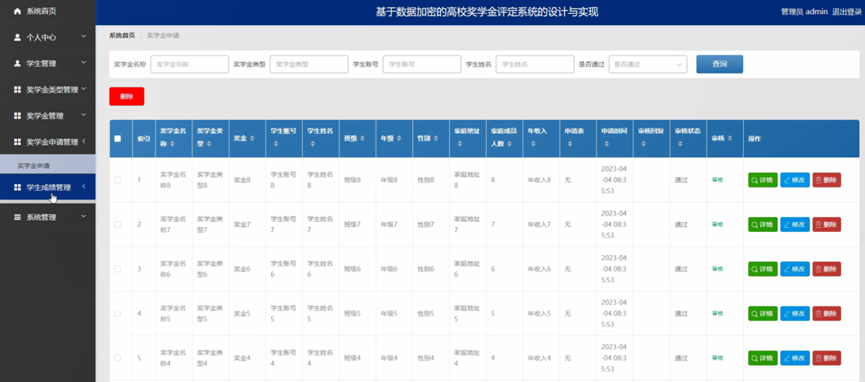
Task: Click 审核 link in row 5
Action: tap(717, 358)
